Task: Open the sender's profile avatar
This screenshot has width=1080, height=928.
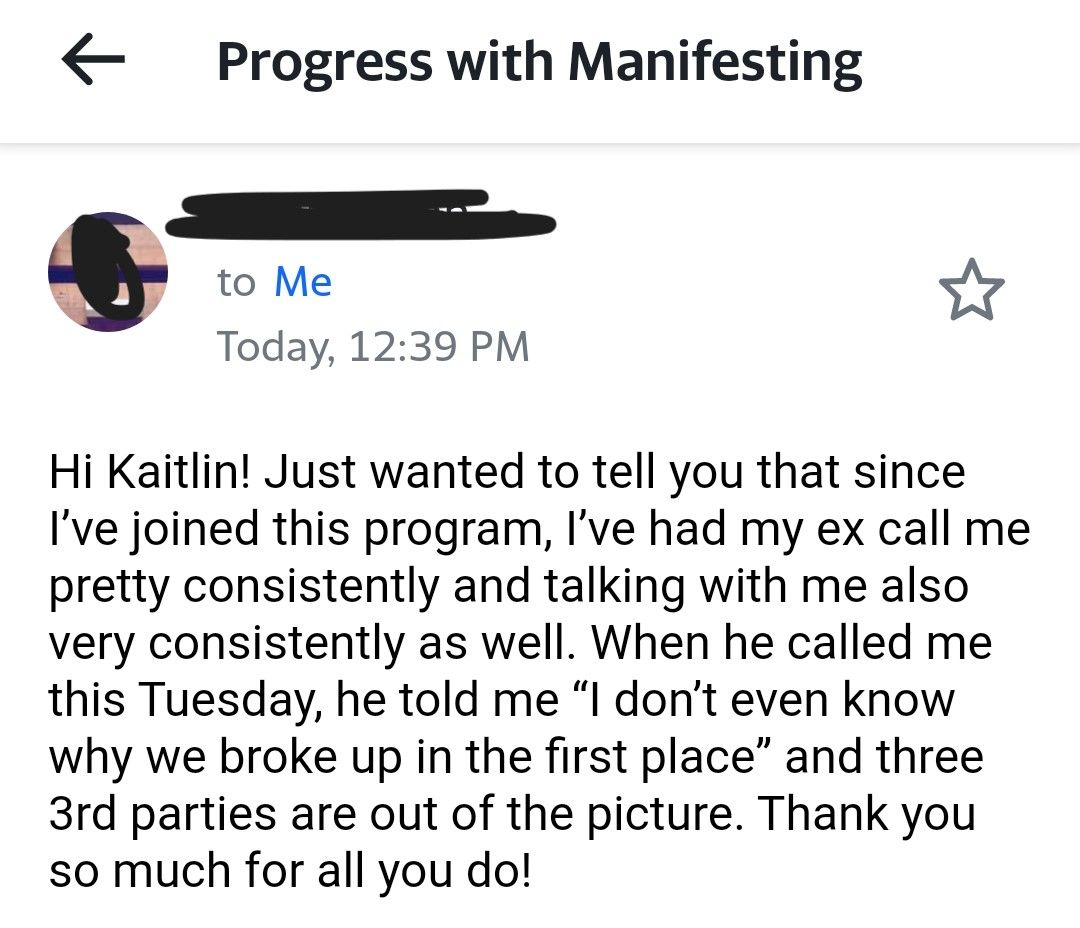Action: pyautogui.click(x=107, y=272)
